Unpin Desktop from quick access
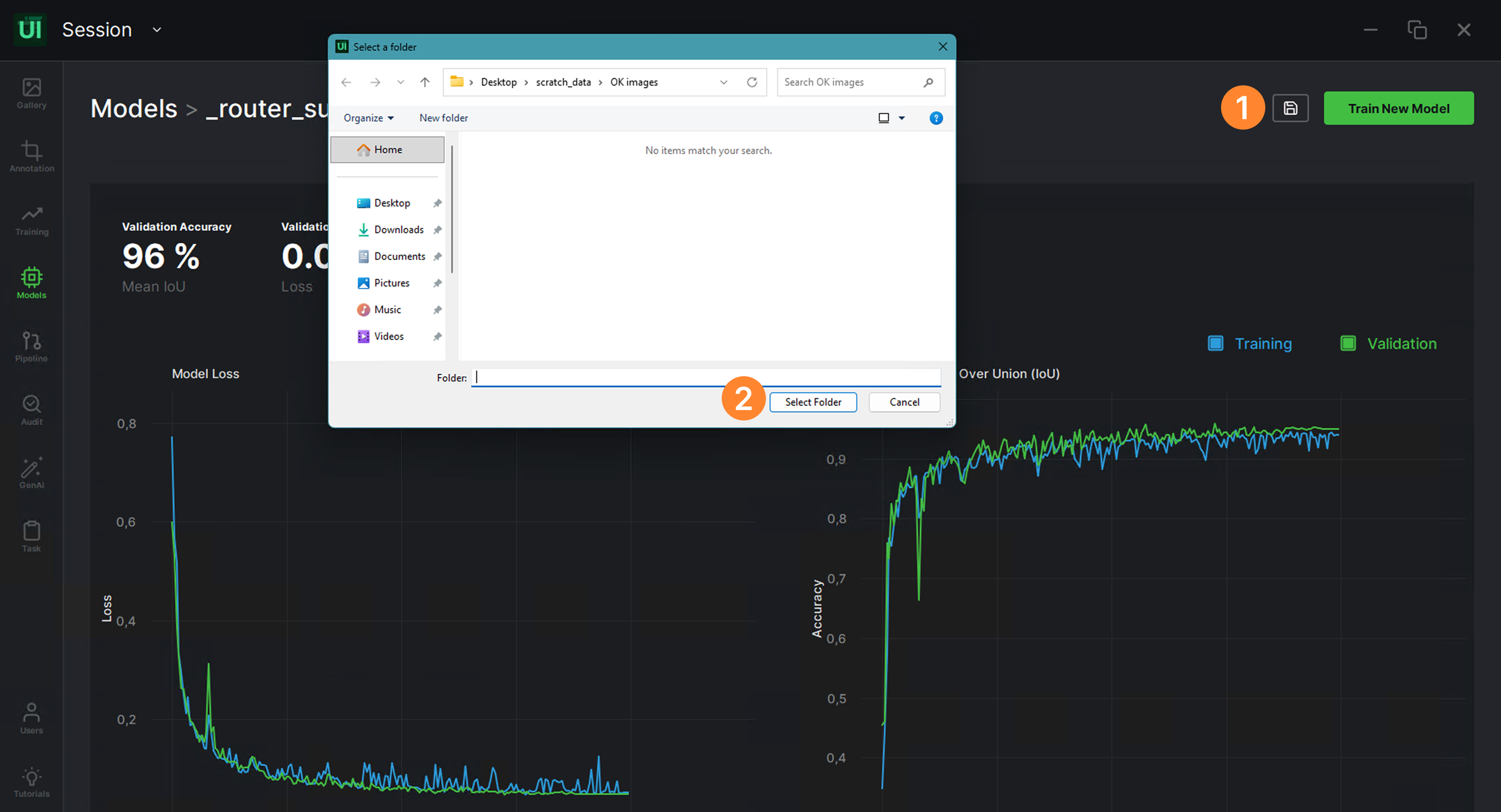This screenshot has height=812, width=1501. point(437,203)
